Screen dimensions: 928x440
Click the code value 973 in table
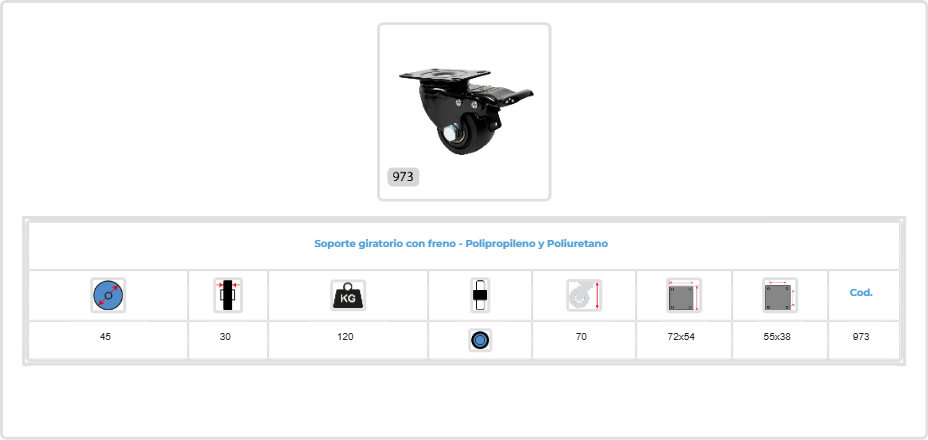click(x=861, y=336)
